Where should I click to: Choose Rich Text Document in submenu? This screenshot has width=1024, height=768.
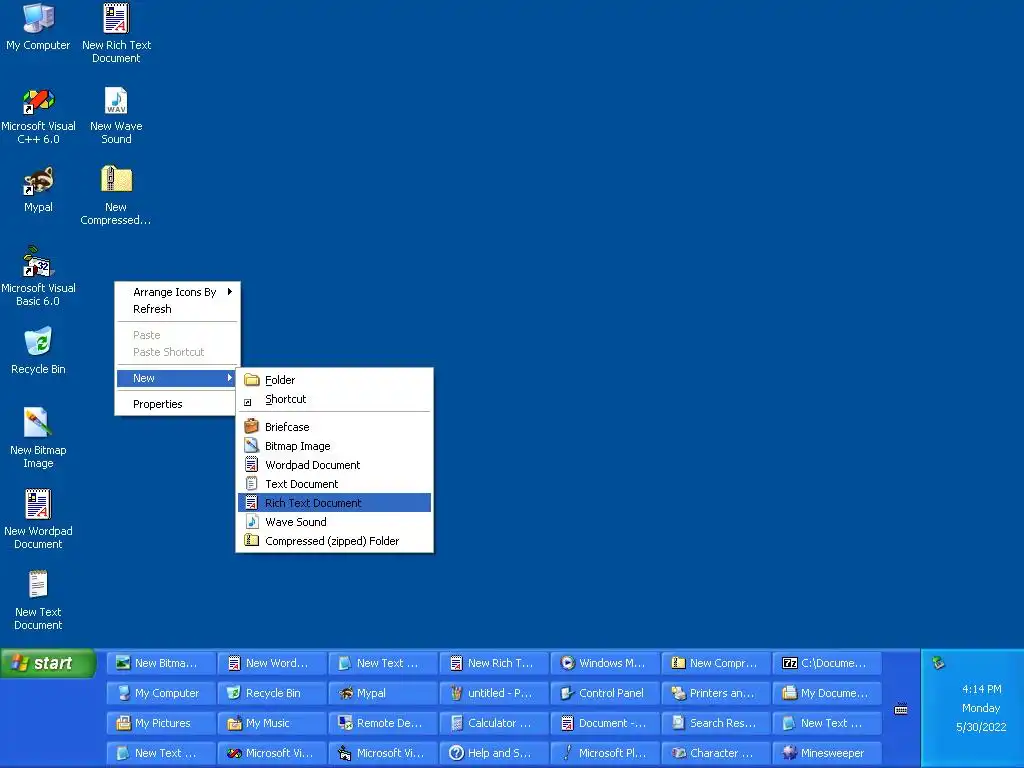[x=334, y=503]
